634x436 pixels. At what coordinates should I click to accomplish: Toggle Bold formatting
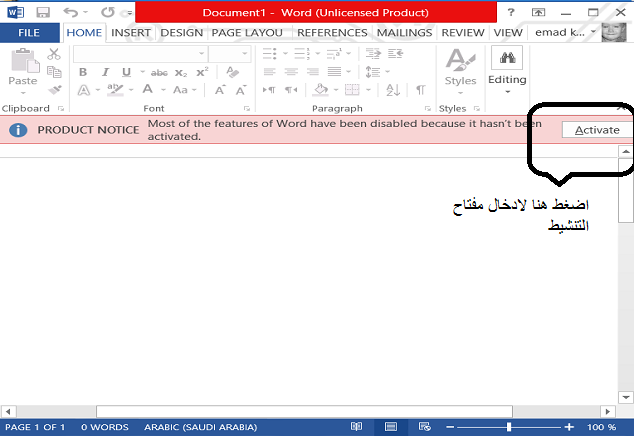(83, 72)
